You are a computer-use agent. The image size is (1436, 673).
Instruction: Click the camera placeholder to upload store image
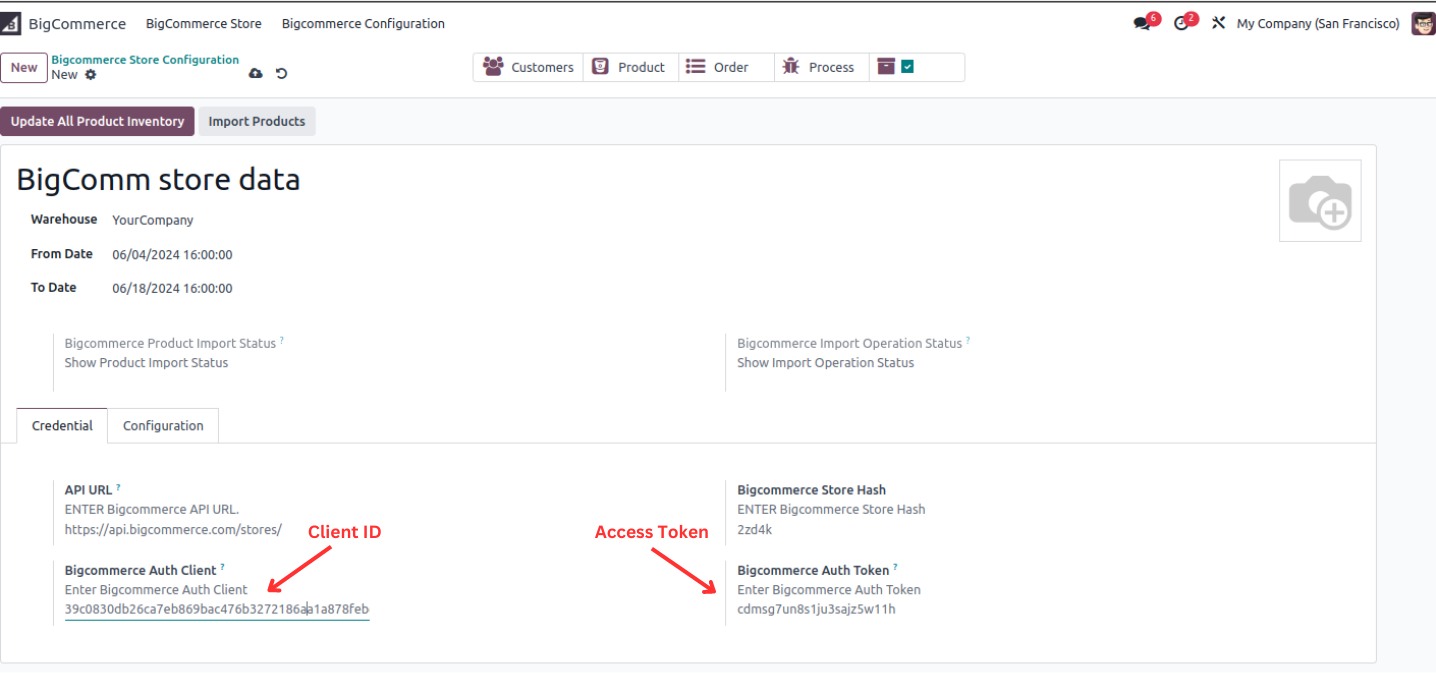(x=1320, y=201)
